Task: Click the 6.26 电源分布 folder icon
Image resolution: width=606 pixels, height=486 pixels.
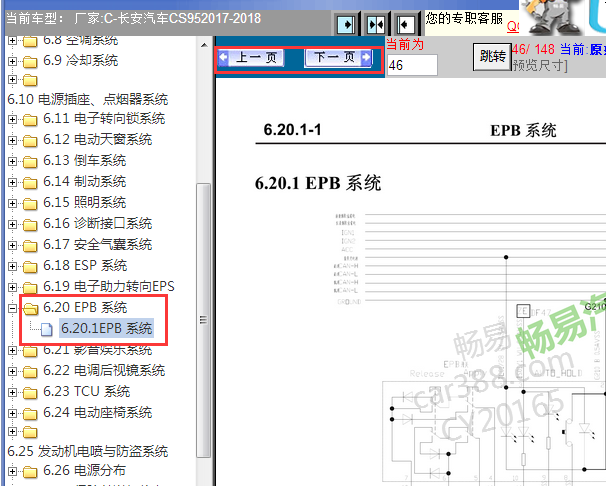Action: pyautogui.click(x=30, y=471)
